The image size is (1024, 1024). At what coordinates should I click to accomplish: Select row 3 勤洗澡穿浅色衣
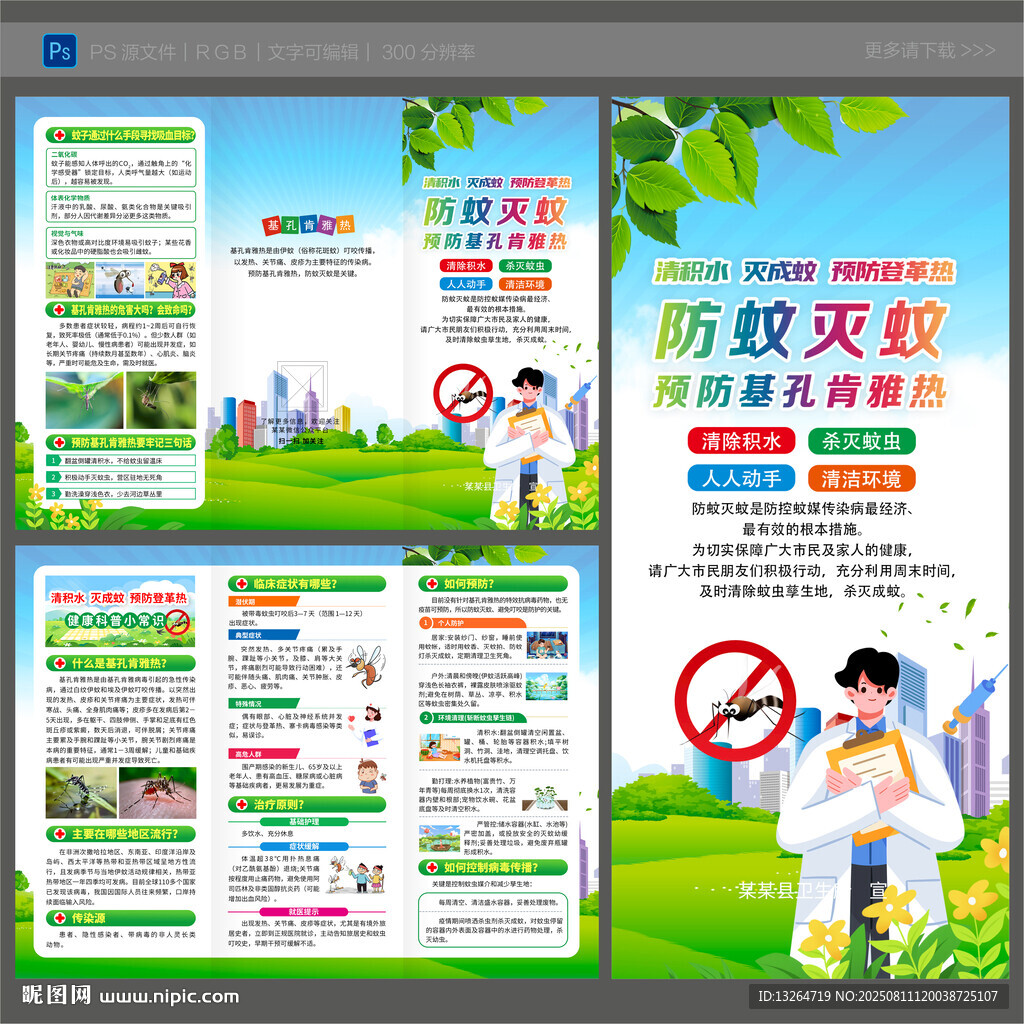[121, 494]
